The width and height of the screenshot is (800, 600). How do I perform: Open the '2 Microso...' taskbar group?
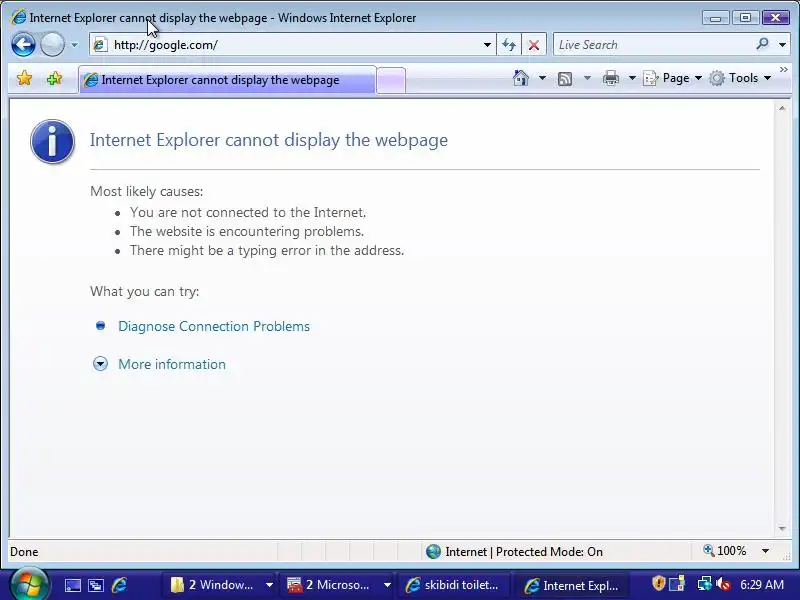click(x=338, y=585)
